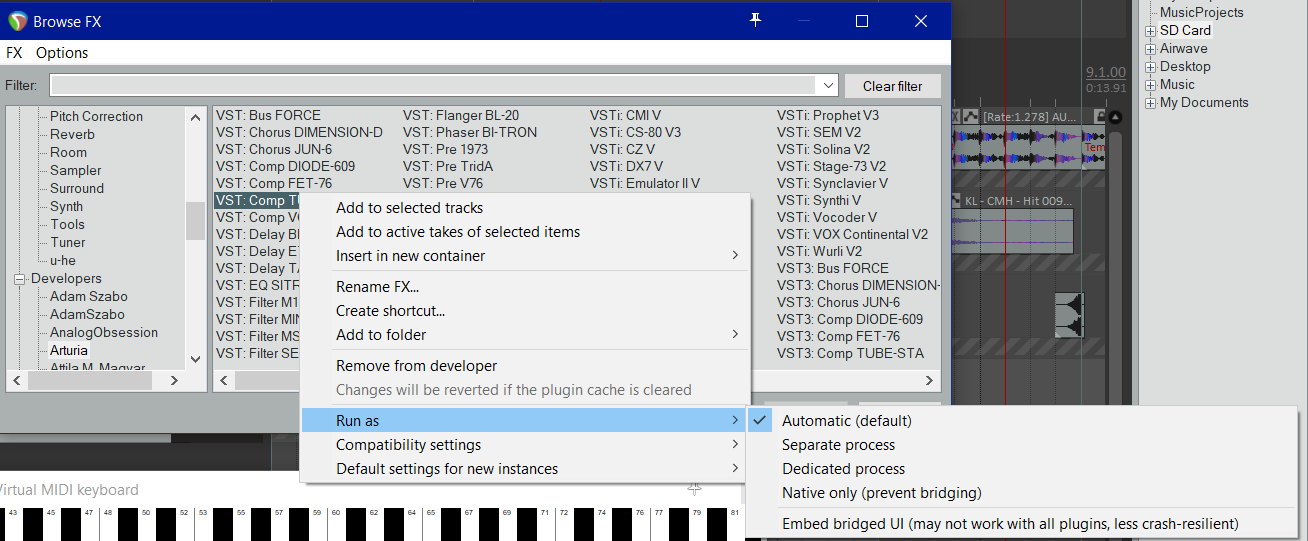Click the scroll-up arrow button beside the timeline
The height and width of the screenshot is (541, 1308).
click(1116, 118)
